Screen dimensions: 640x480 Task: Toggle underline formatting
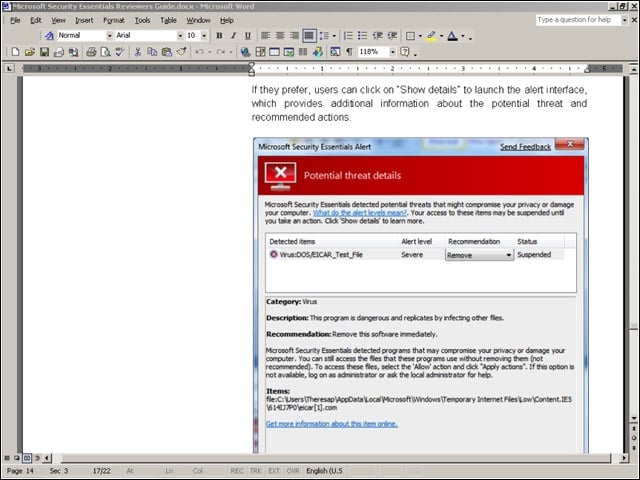(247, 36)
